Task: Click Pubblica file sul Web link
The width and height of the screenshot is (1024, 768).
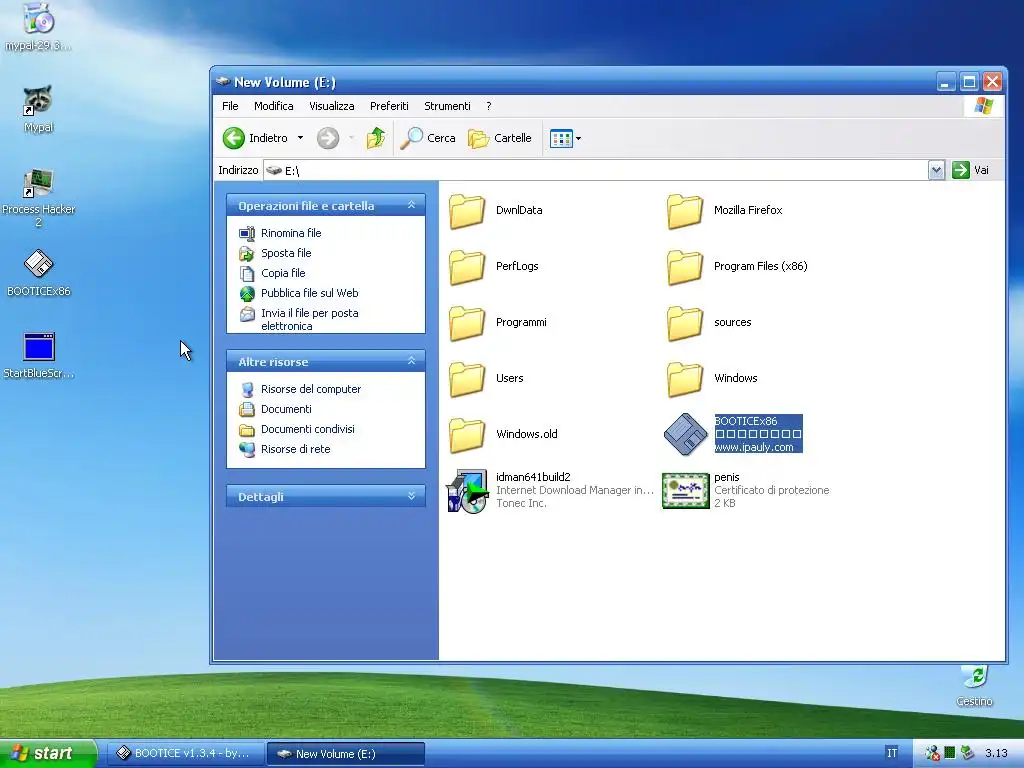Action: click(310, 293)
